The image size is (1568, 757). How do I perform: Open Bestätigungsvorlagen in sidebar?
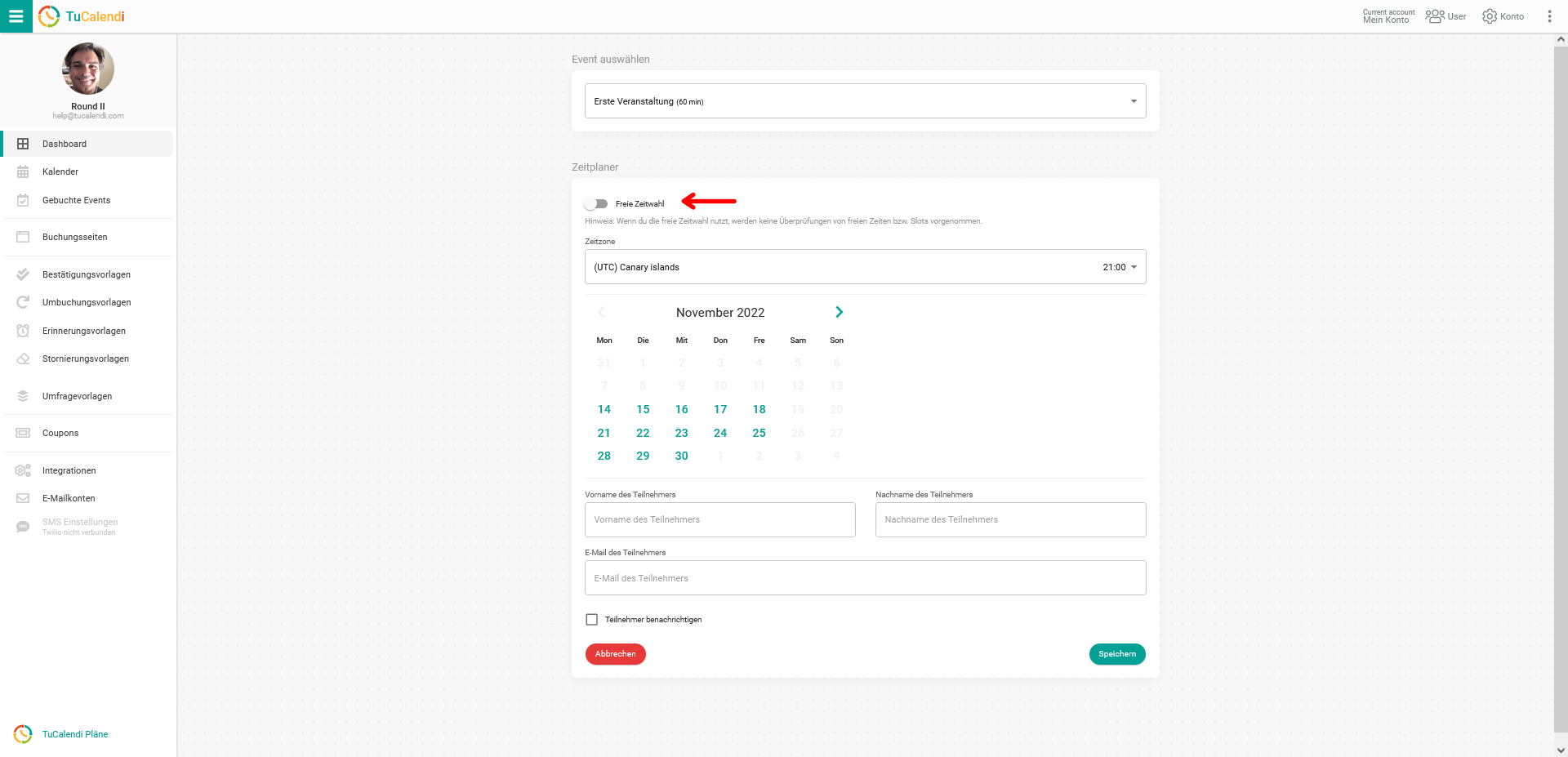point(88,274)
